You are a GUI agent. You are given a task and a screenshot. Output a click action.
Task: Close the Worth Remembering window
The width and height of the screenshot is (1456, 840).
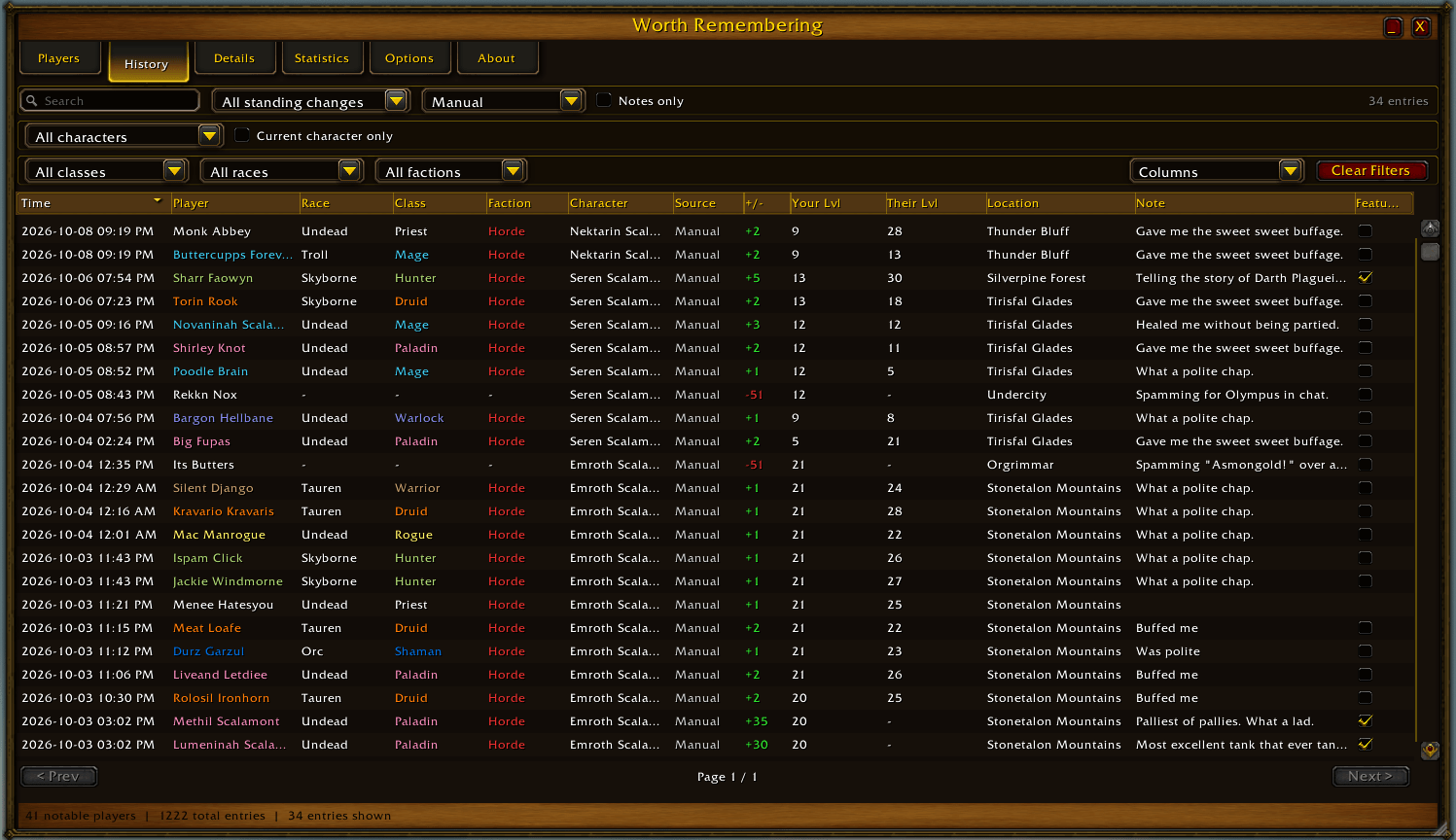click(1420, 26)
